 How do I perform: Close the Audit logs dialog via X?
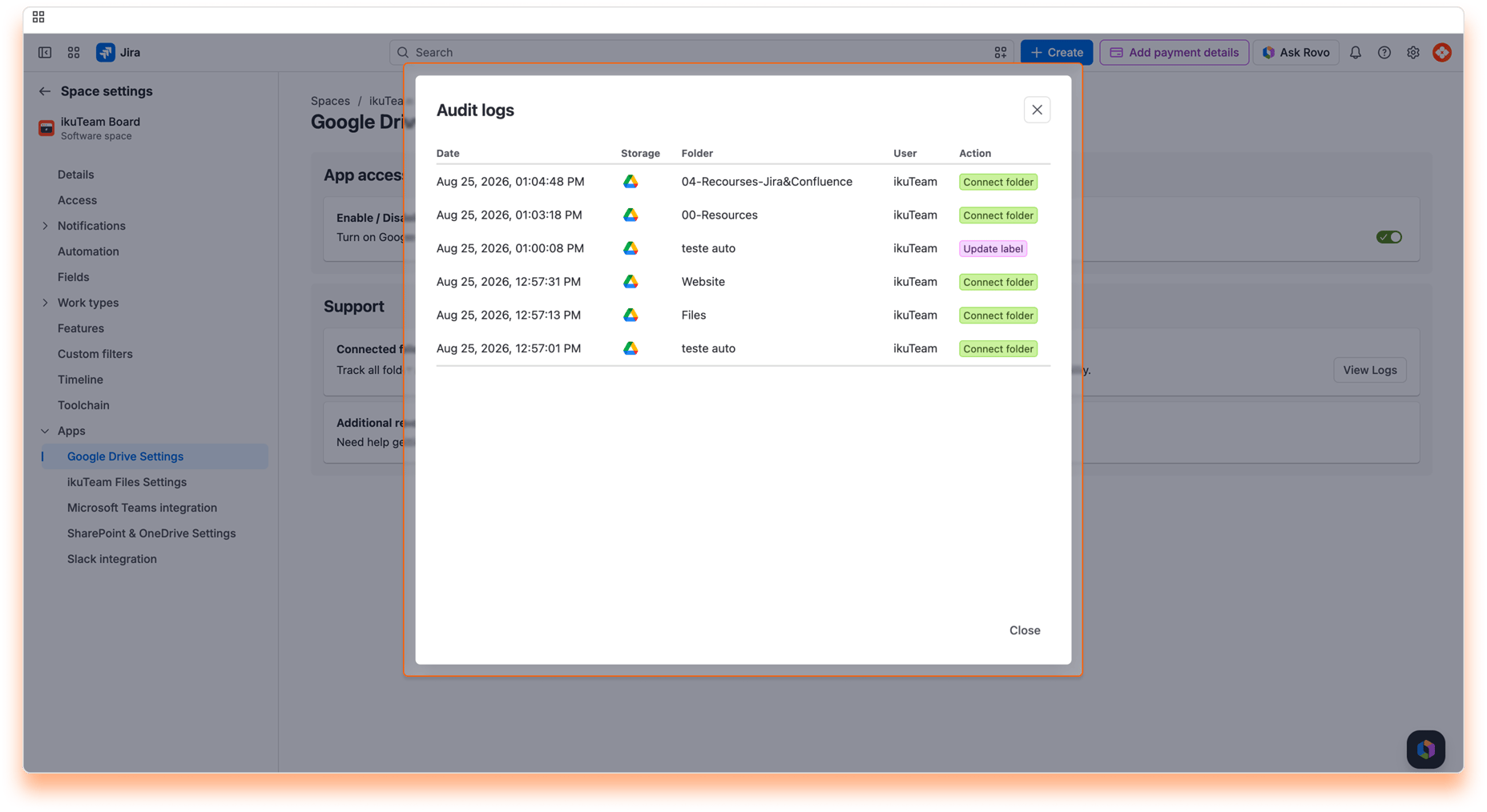click(x=1037, y=110)
